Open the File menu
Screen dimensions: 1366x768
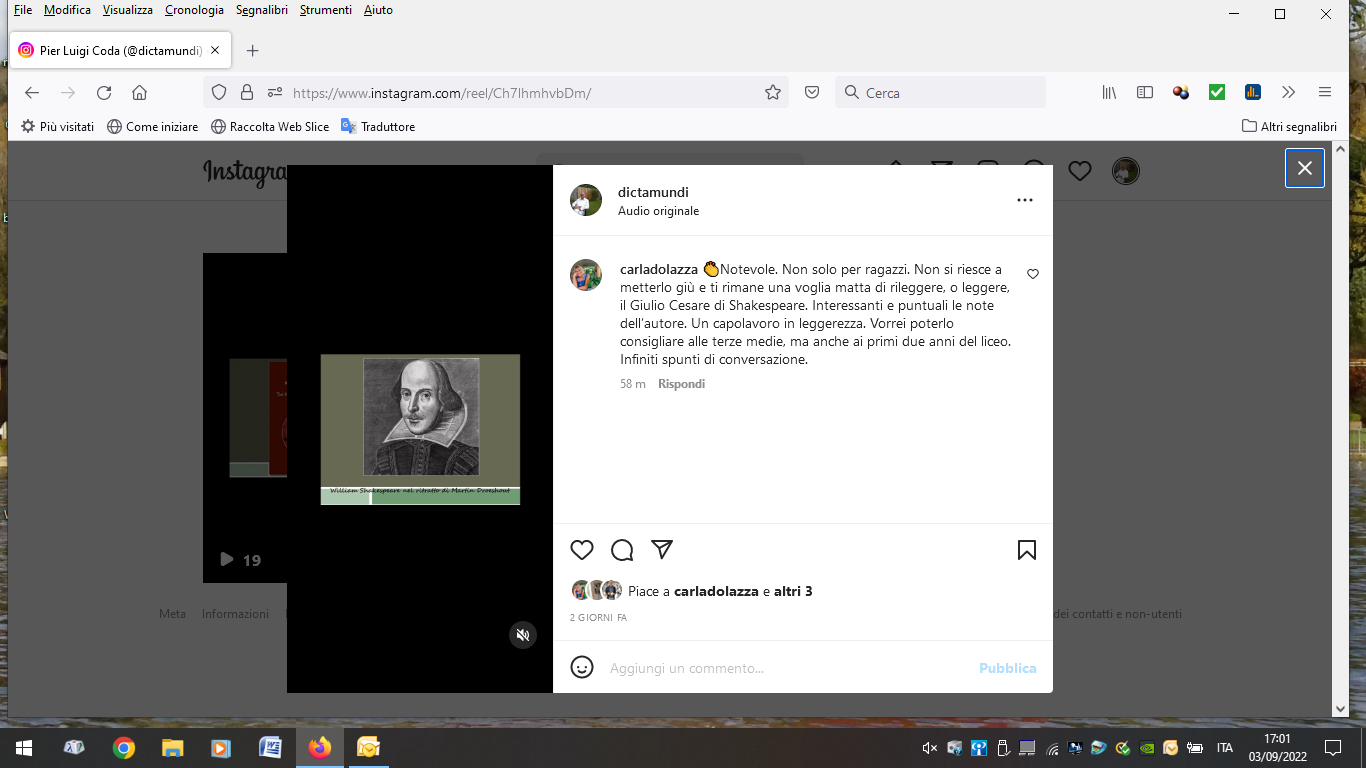(x=23, y=10)
